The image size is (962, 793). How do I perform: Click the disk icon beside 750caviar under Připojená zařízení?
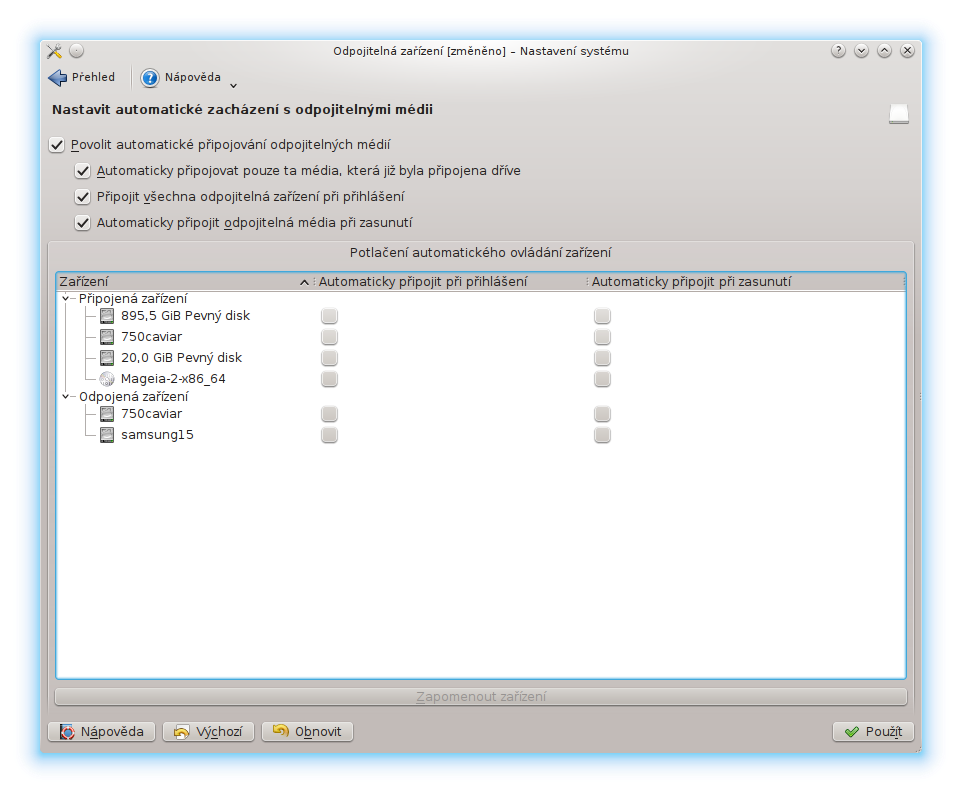pos(107,337)
